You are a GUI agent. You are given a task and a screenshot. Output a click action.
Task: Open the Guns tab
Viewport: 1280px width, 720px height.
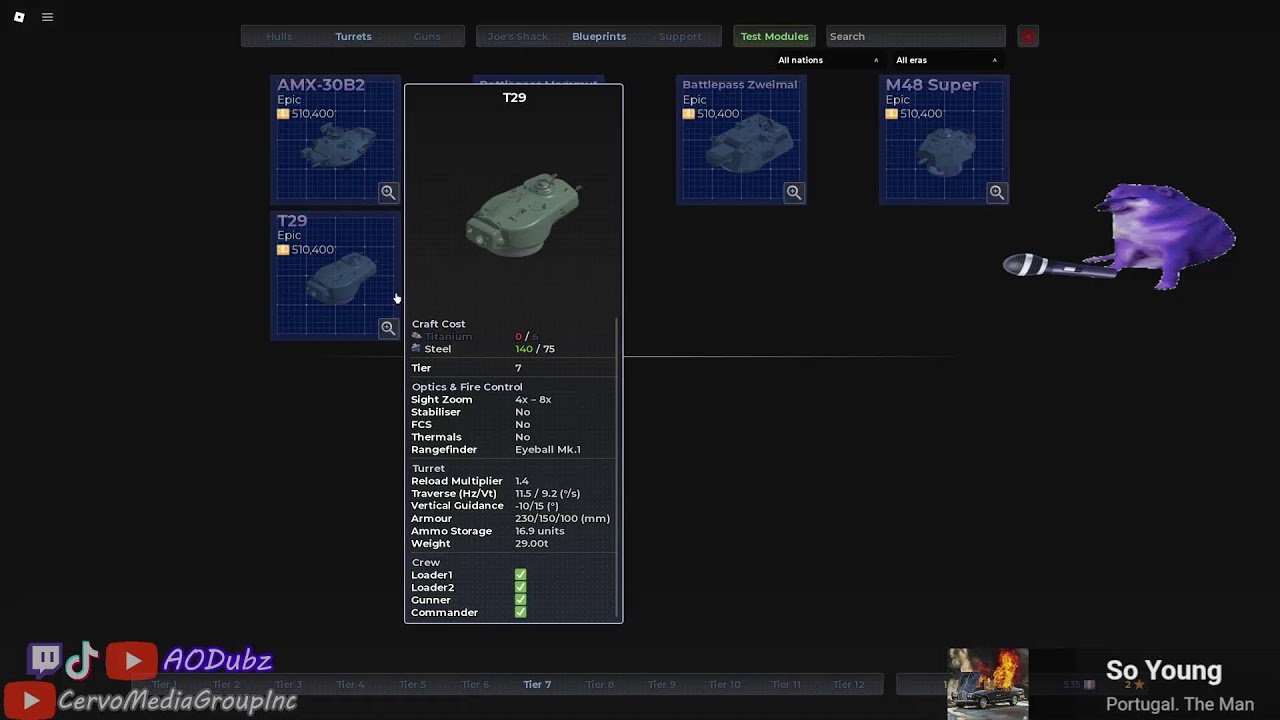point(427,36)
